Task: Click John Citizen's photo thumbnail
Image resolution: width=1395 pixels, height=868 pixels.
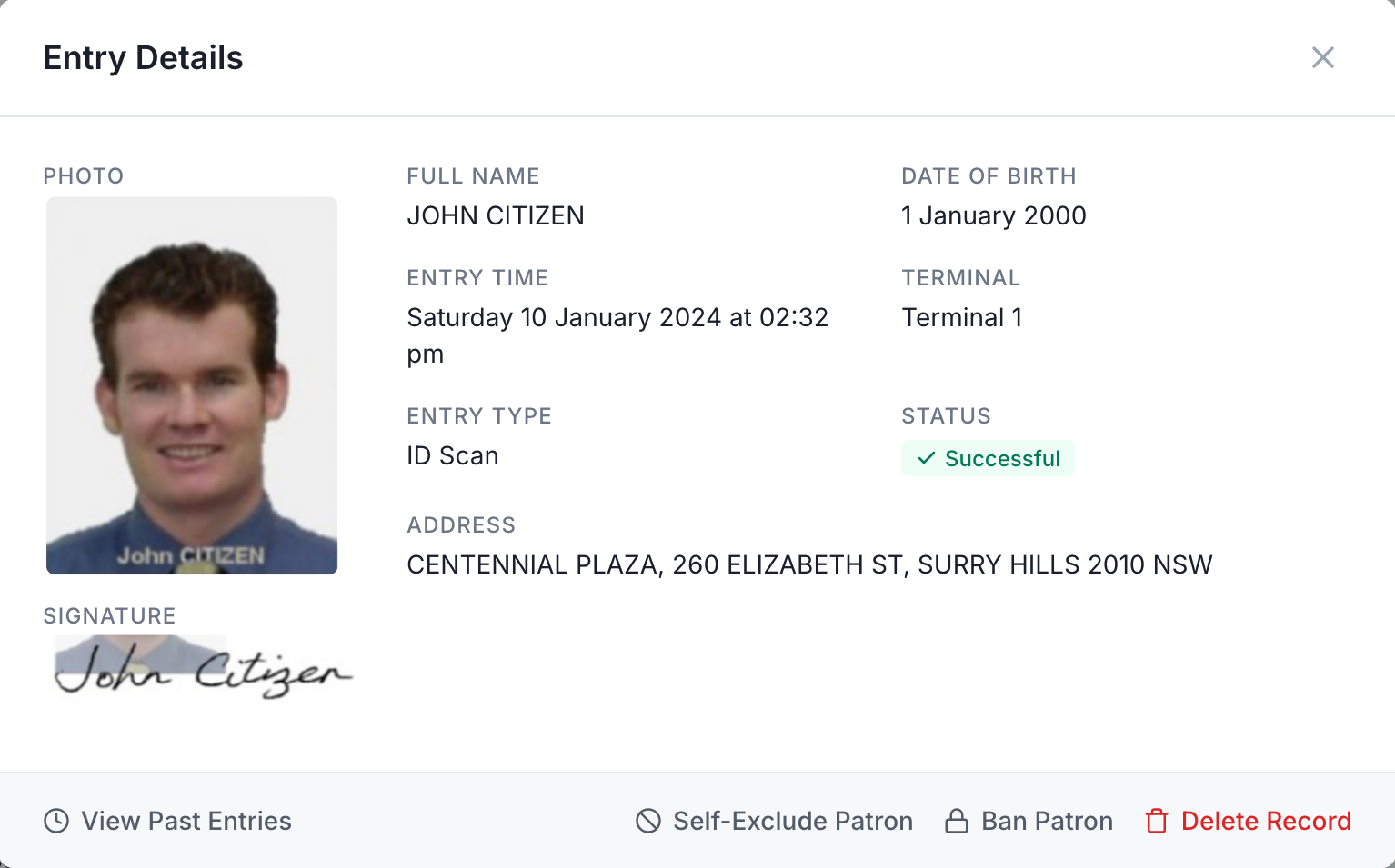Action: pyautogui.click(x=191, y=384)
